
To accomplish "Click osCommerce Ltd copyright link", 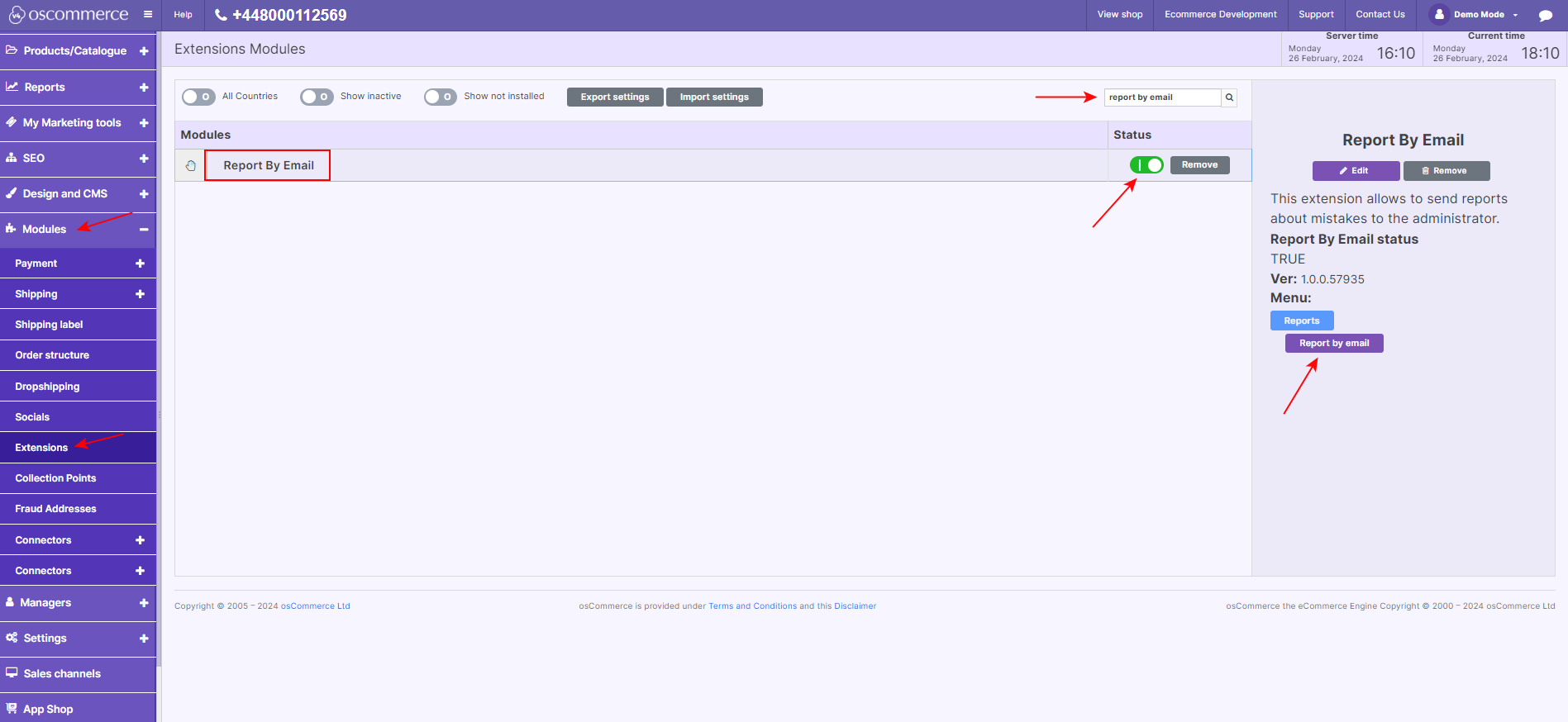I will [316, 606].
